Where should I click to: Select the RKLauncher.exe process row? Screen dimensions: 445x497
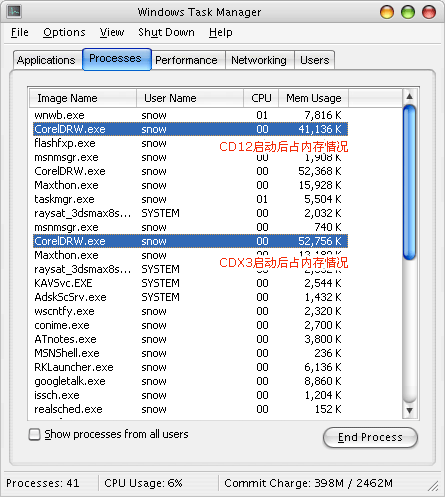pos(190,367)
